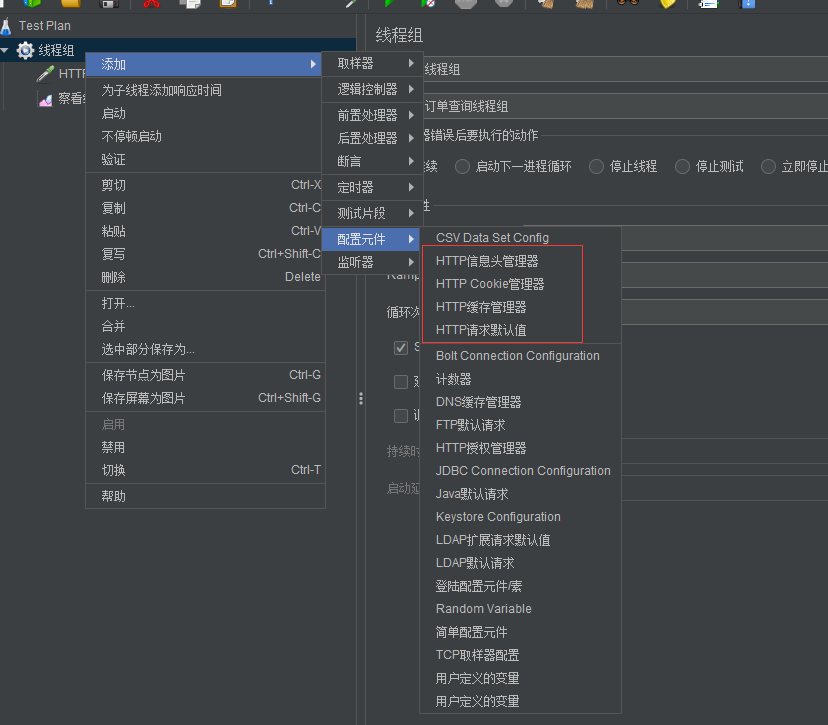Choose 删除 in the context menu
The image size is (828, 725).
(205, 277)
